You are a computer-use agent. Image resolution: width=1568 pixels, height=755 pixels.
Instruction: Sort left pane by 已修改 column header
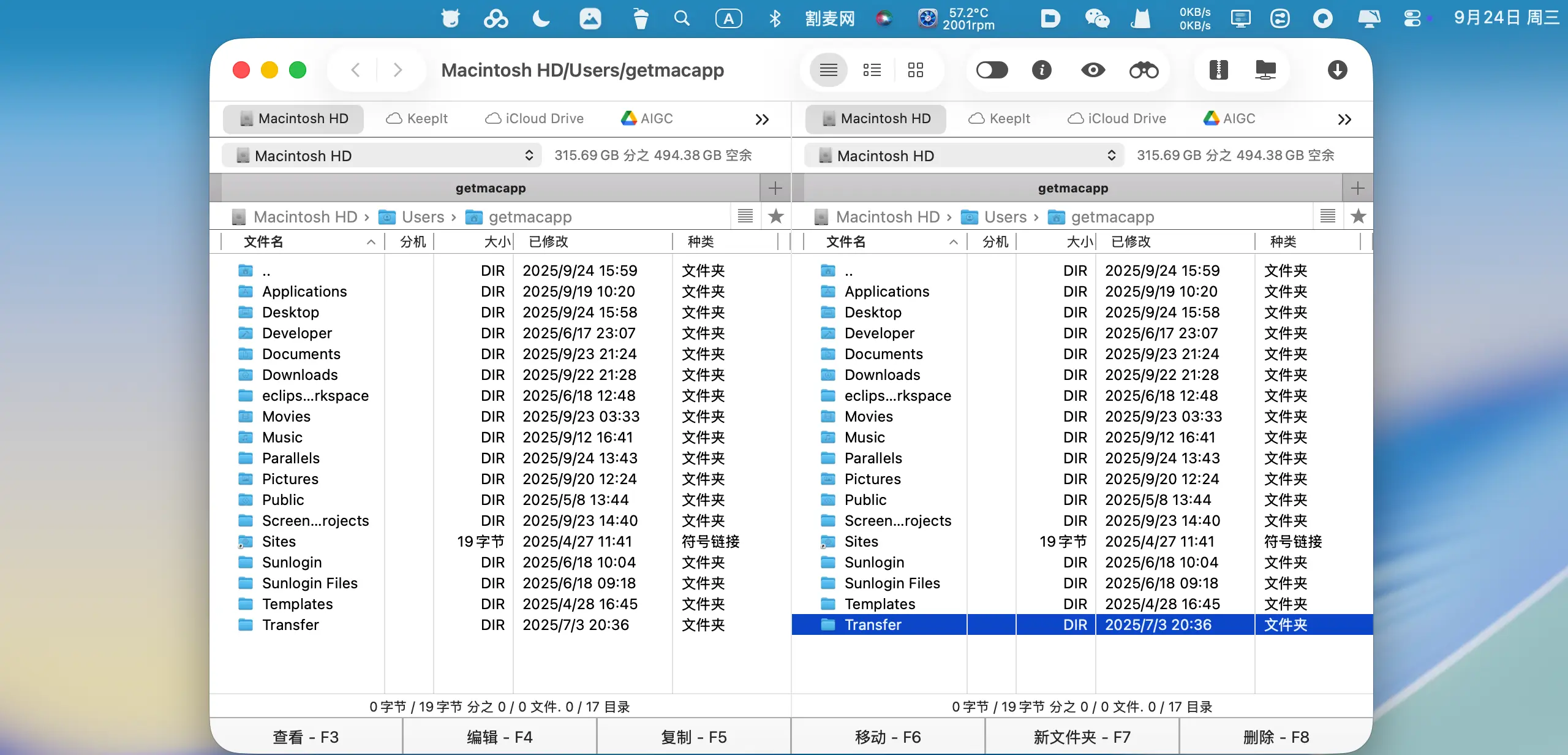pyautogui.click(x=548, y=242)
